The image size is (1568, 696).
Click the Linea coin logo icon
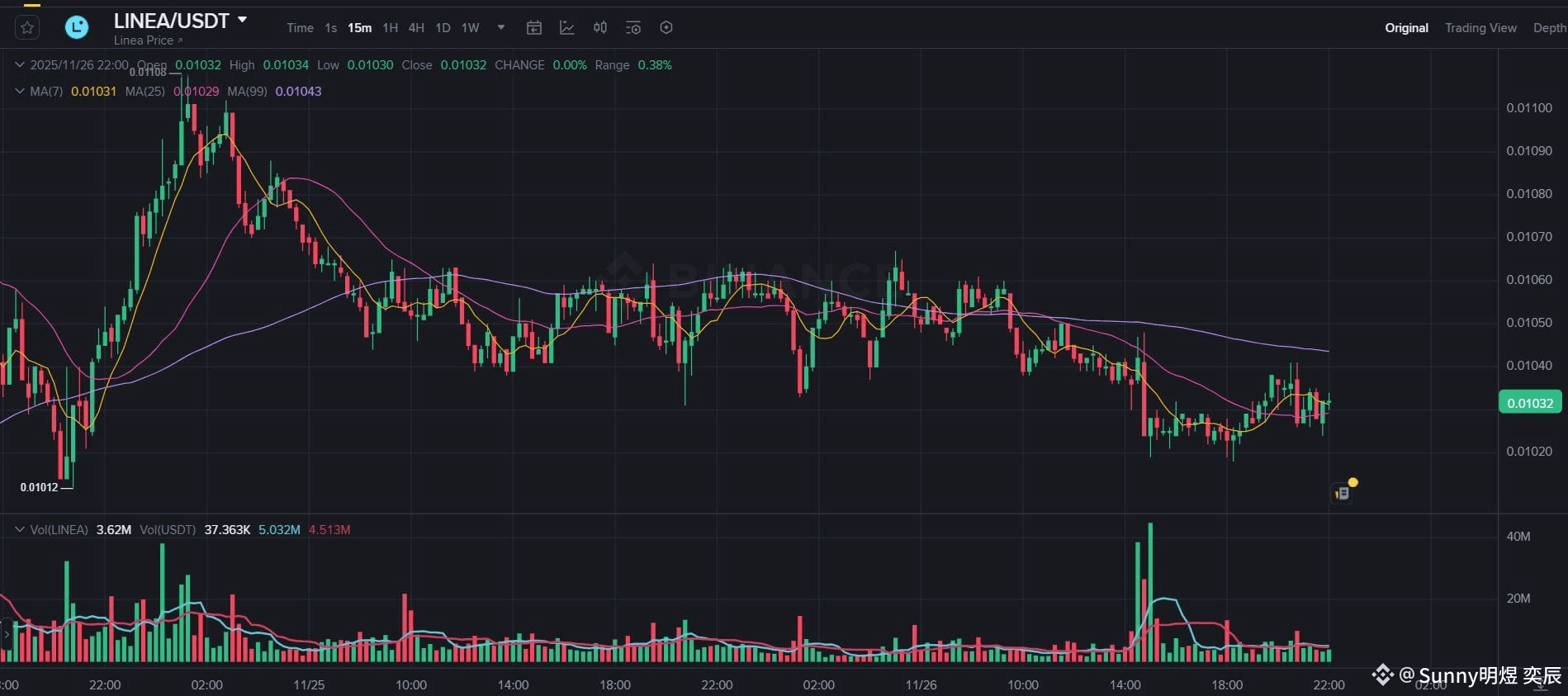(x=77, y=27)
